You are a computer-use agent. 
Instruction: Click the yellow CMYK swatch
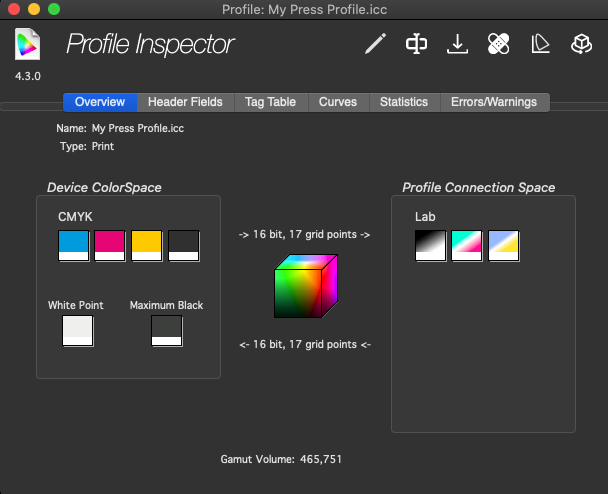[147, 245]
